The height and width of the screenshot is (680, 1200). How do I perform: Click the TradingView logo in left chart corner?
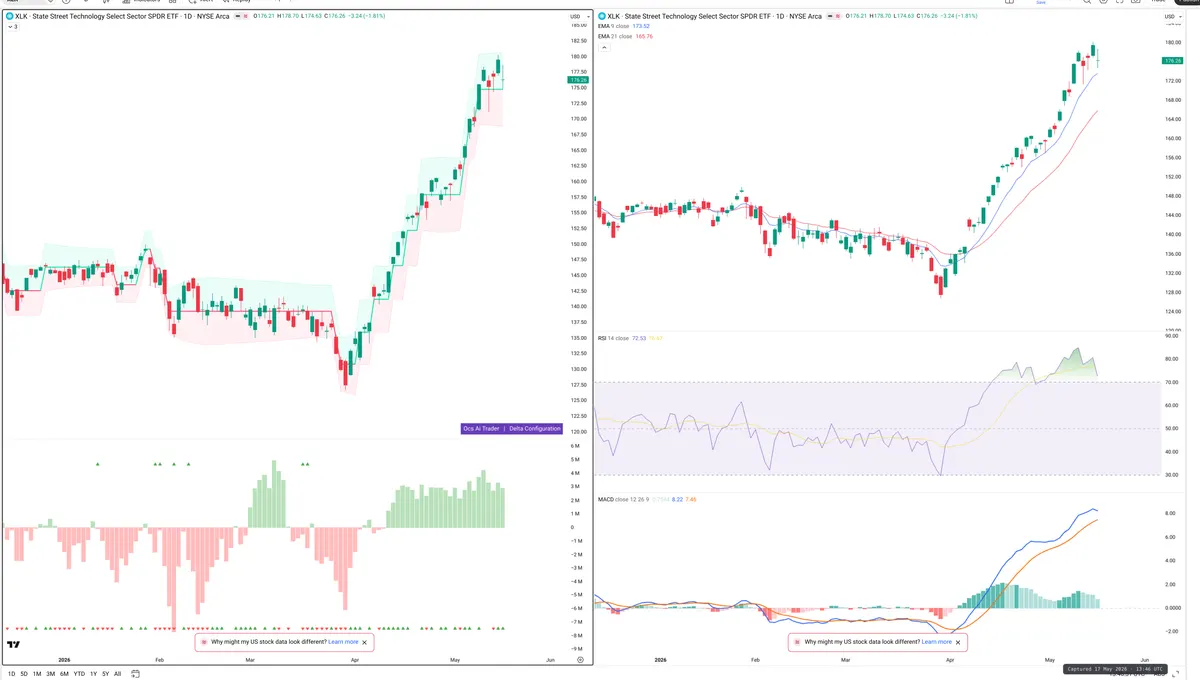click(14, 646)
